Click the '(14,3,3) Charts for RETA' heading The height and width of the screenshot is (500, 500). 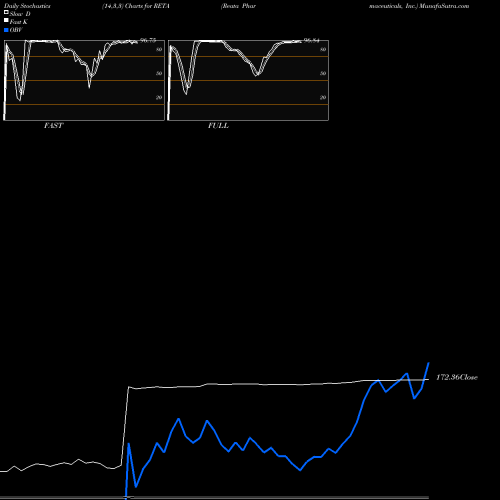[x=136, y=6]
